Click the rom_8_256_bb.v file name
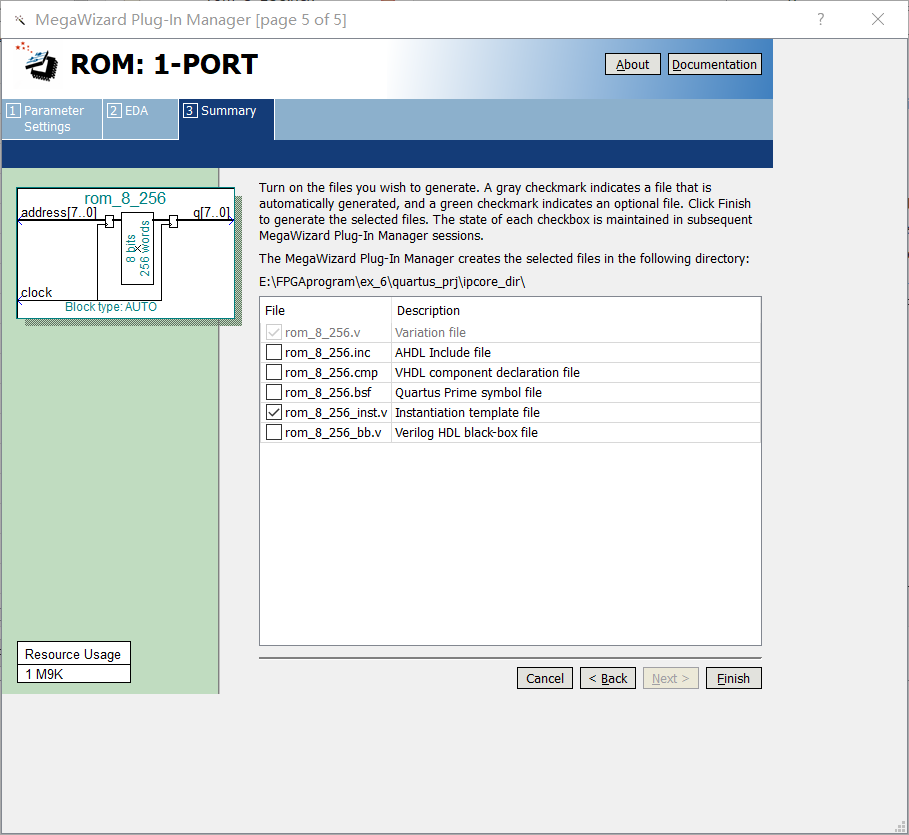909x835 pixels. pos(333,433)
